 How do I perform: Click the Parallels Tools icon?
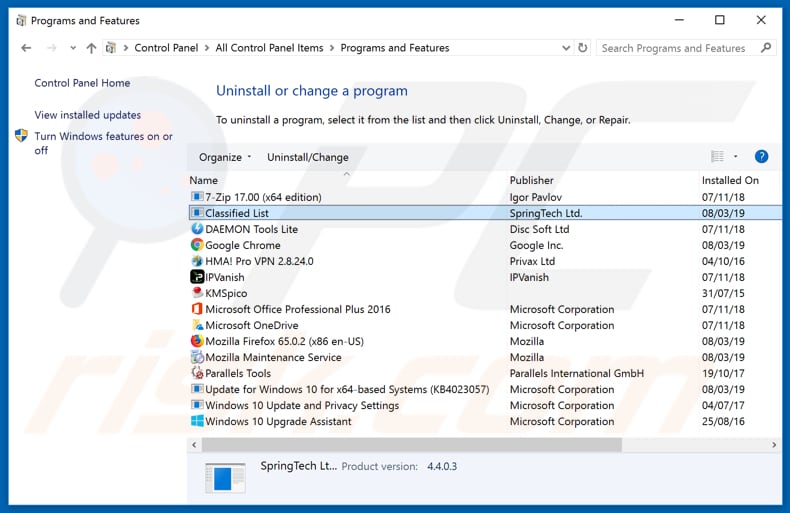[x=197, y=373]
